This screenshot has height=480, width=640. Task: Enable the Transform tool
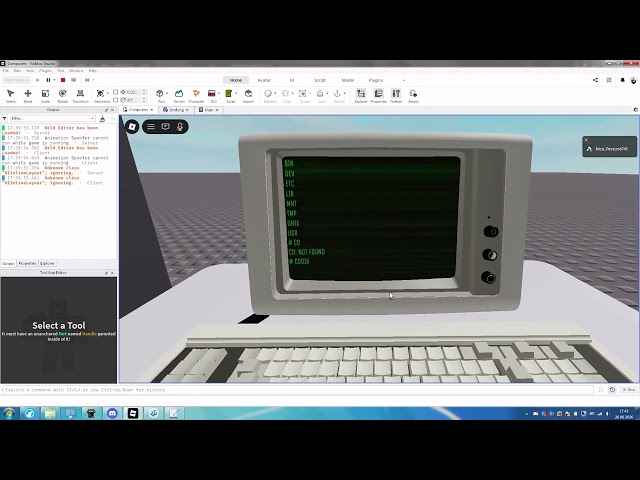tap(80, 96)
